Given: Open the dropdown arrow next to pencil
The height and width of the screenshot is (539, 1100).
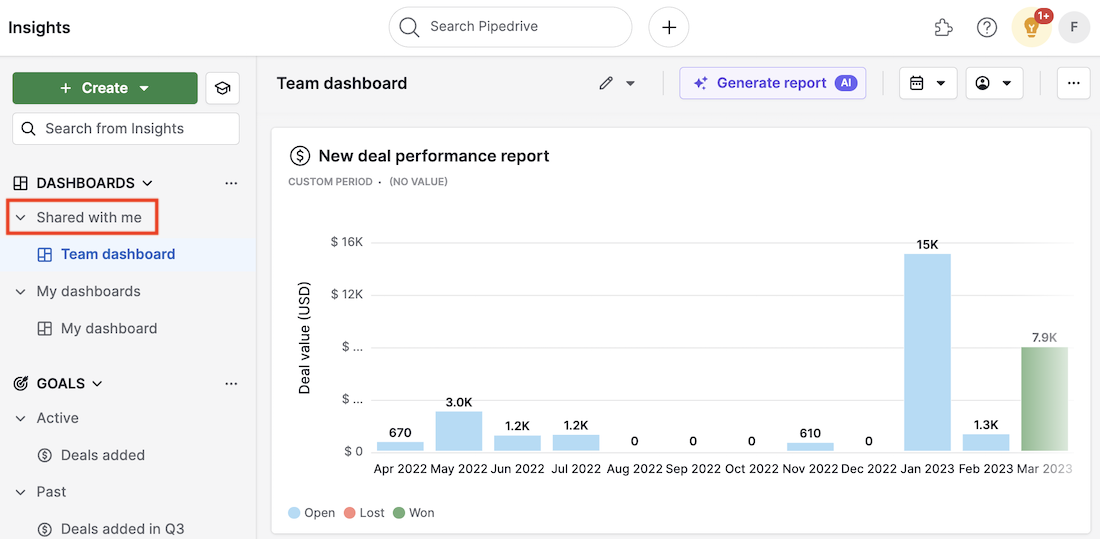Looking at the screenshot, I should click(630, 84).
